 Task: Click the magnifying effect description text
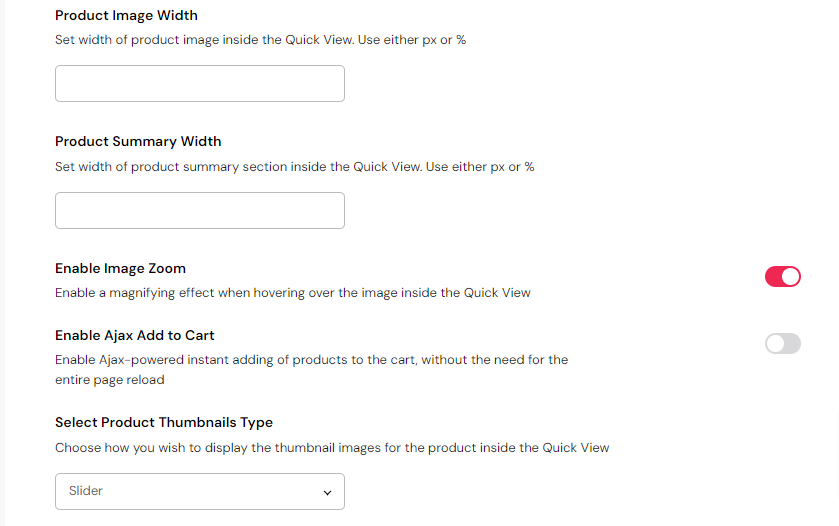[292, 293]
